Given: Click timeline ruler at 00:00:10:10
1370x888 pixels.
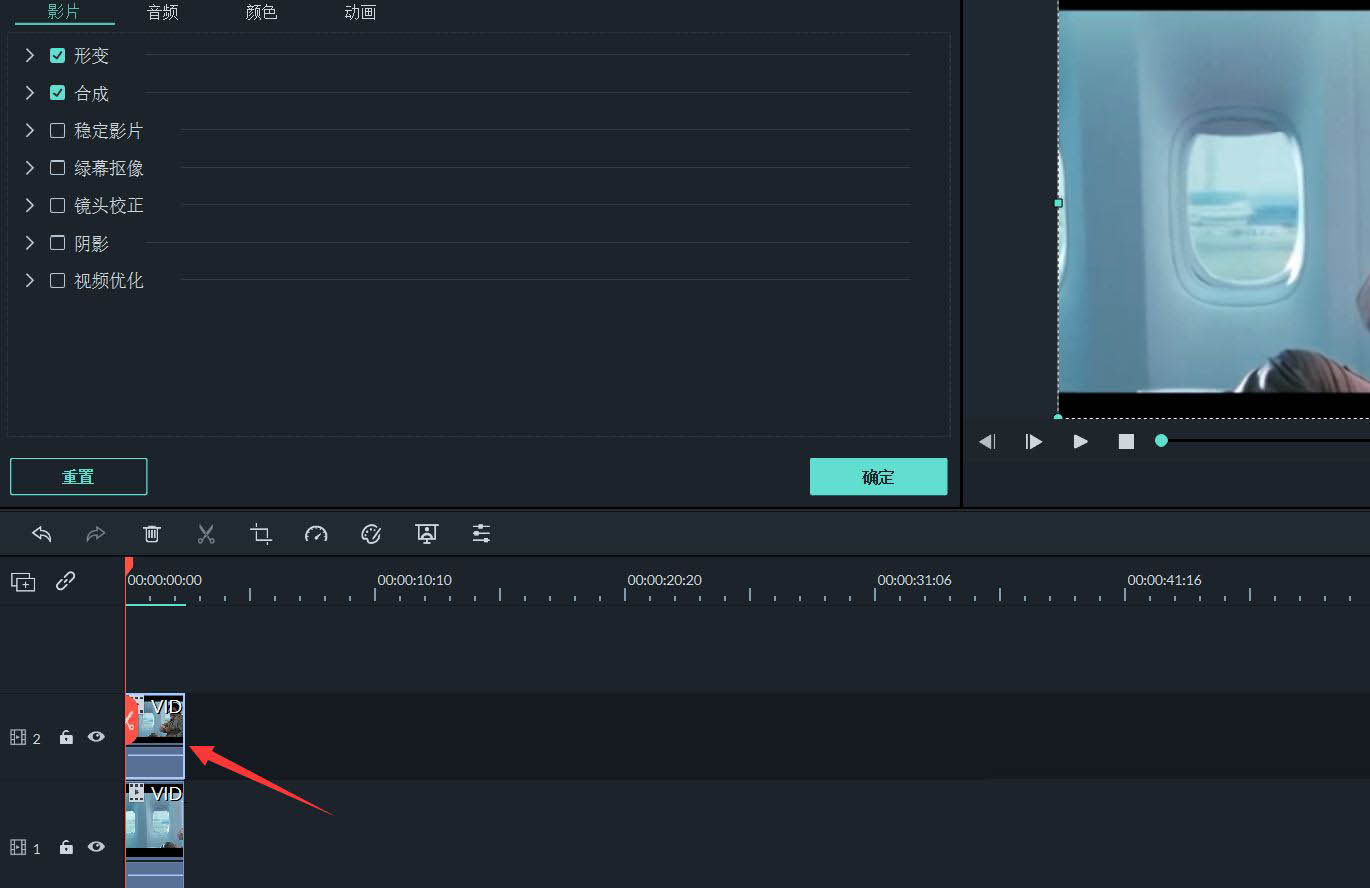Looking at the screenshot, I should [x=414, y=580].
